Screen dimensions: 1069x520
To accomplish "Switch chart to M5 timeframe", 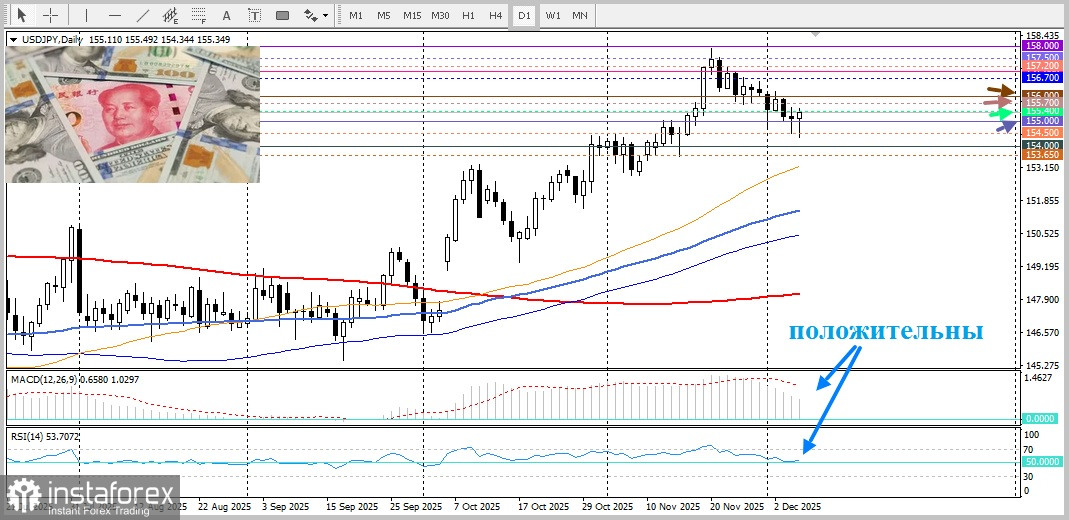I will click(384, 15).
